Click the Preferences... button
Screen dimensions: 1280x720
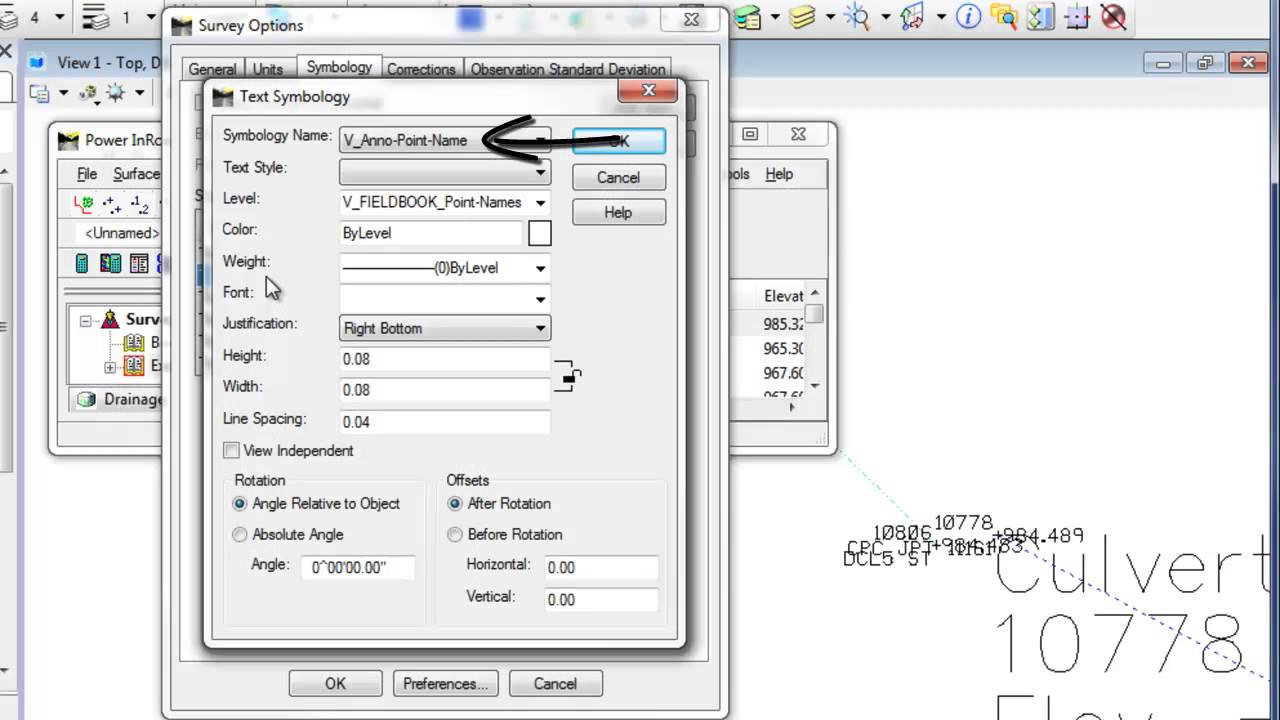(x=445, y=684)
